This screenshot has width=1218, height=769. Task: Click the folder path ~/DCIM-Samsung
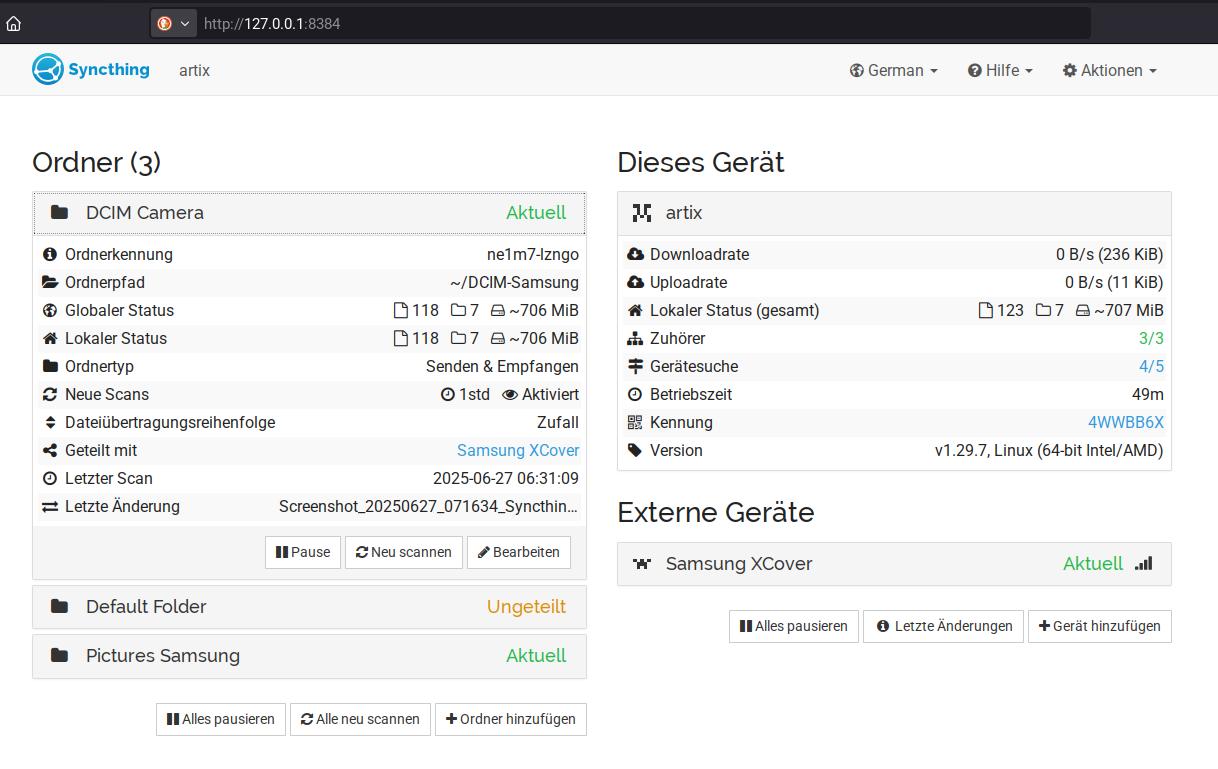point(514,283)
